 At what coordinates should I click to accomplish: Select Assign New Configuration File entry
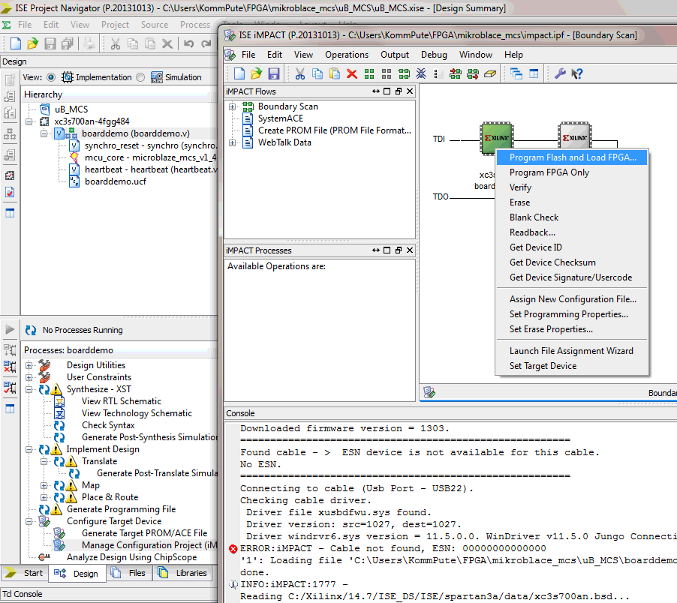572,299
